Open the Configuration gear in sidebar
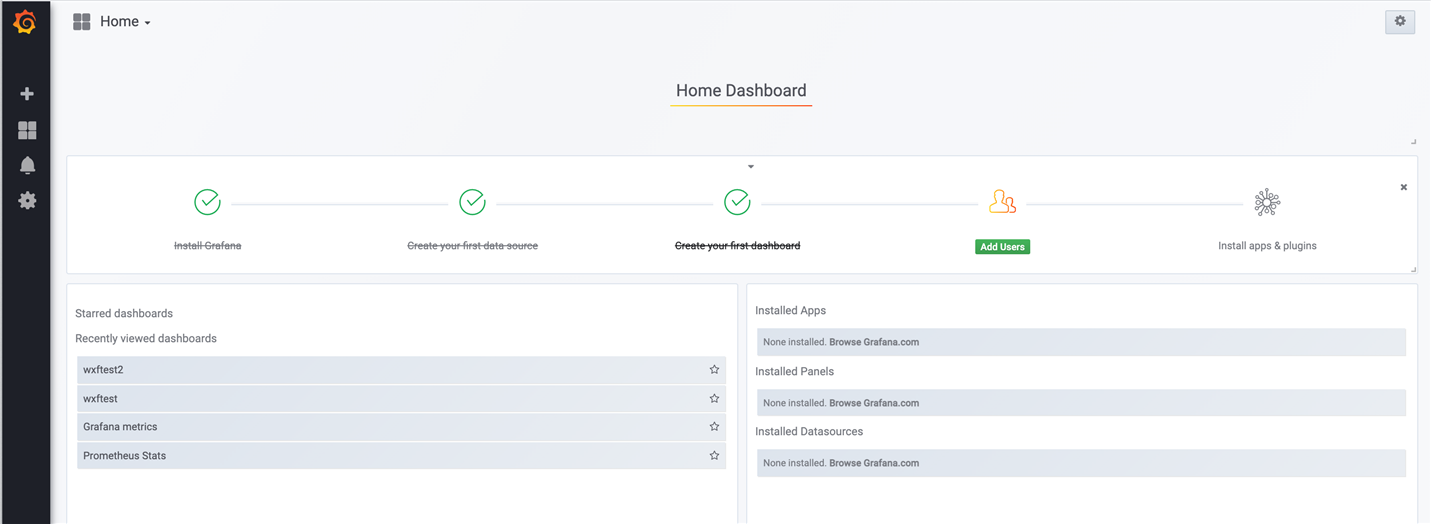Screen dimensions: 1431x524 pyautogui.click(x=27, y=200)
